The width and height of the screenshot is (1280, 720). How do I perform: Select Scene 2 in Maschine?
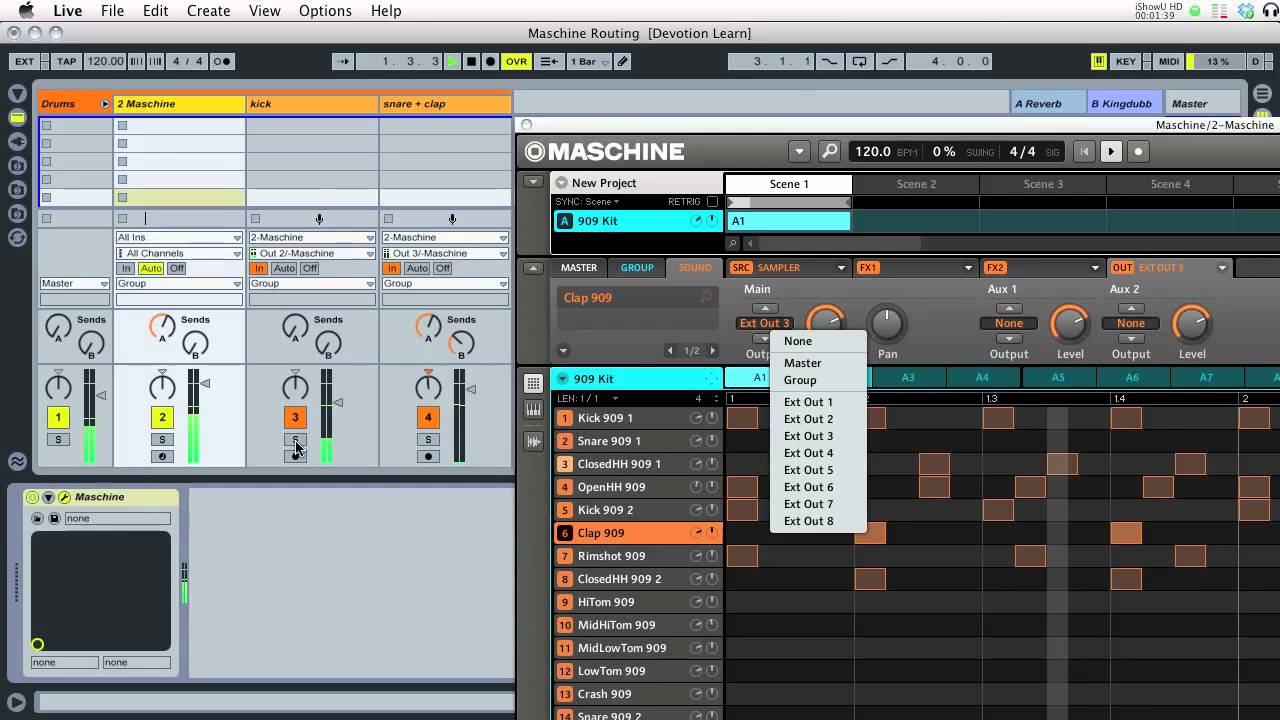point(916,184)
